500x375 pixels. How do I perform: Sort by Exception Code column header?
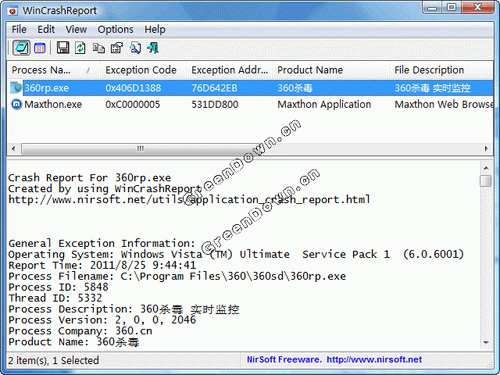click(143, 70)
